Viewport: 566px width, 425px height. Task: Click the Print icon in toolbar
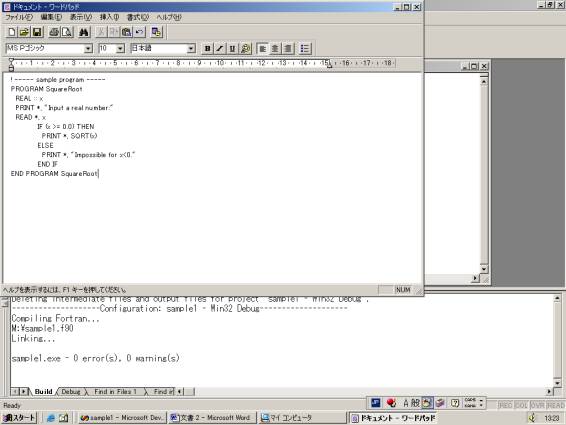(54, 32)
